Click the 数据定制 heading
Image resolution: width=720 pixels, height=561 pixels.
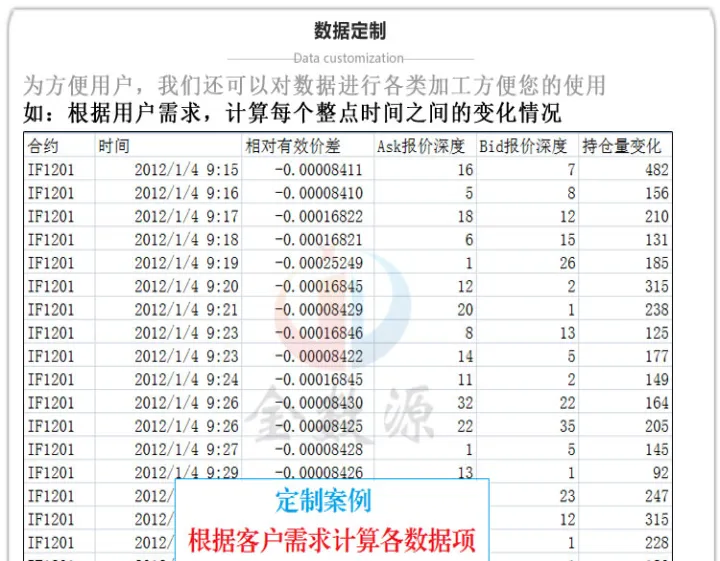350,31
